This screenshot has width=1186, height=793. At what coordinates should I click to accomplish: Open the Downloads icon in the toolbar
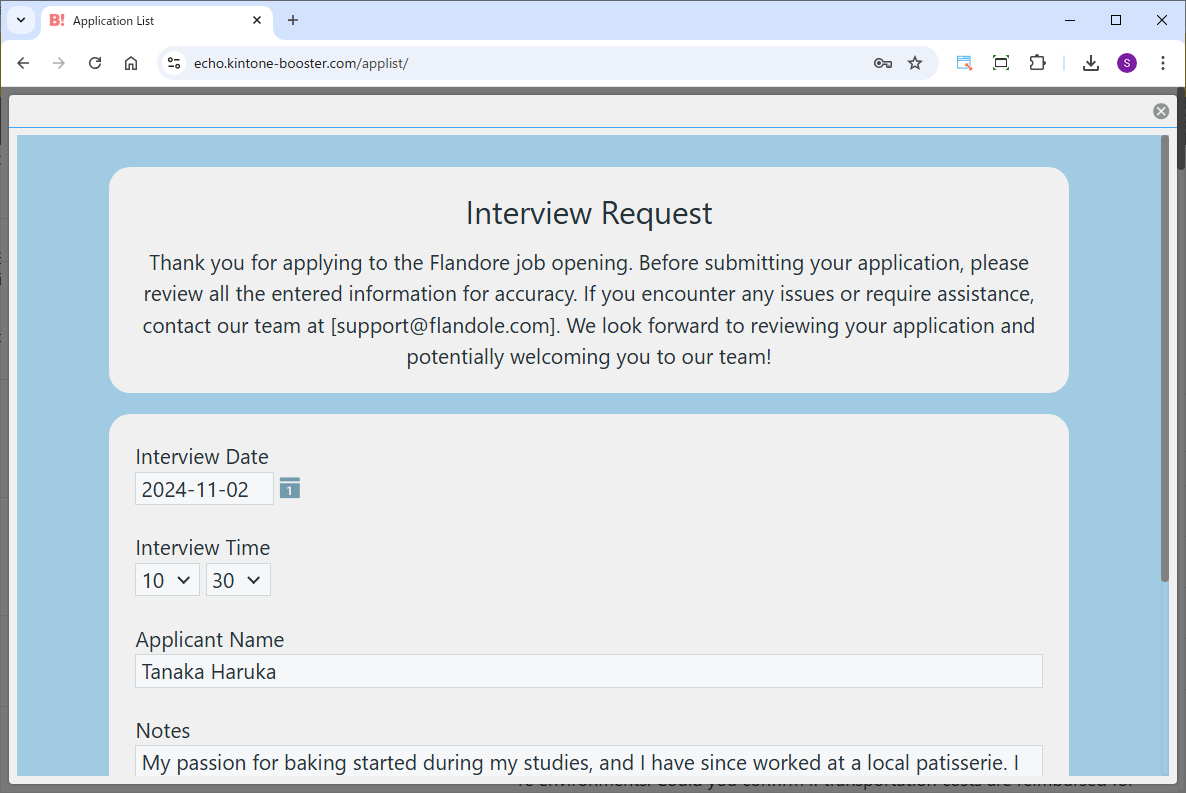1091,63
